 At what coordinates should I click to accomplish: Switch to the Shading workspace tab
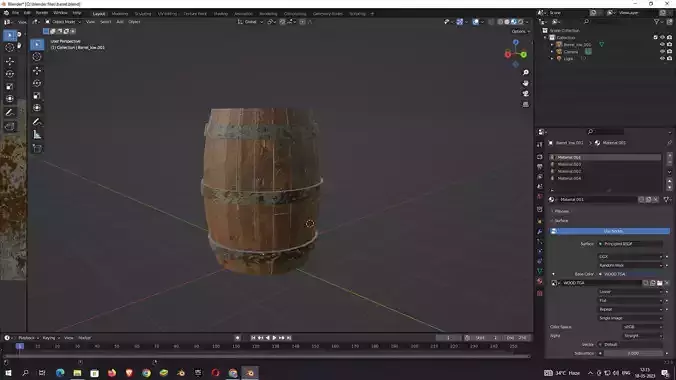[x=221, y=14]
